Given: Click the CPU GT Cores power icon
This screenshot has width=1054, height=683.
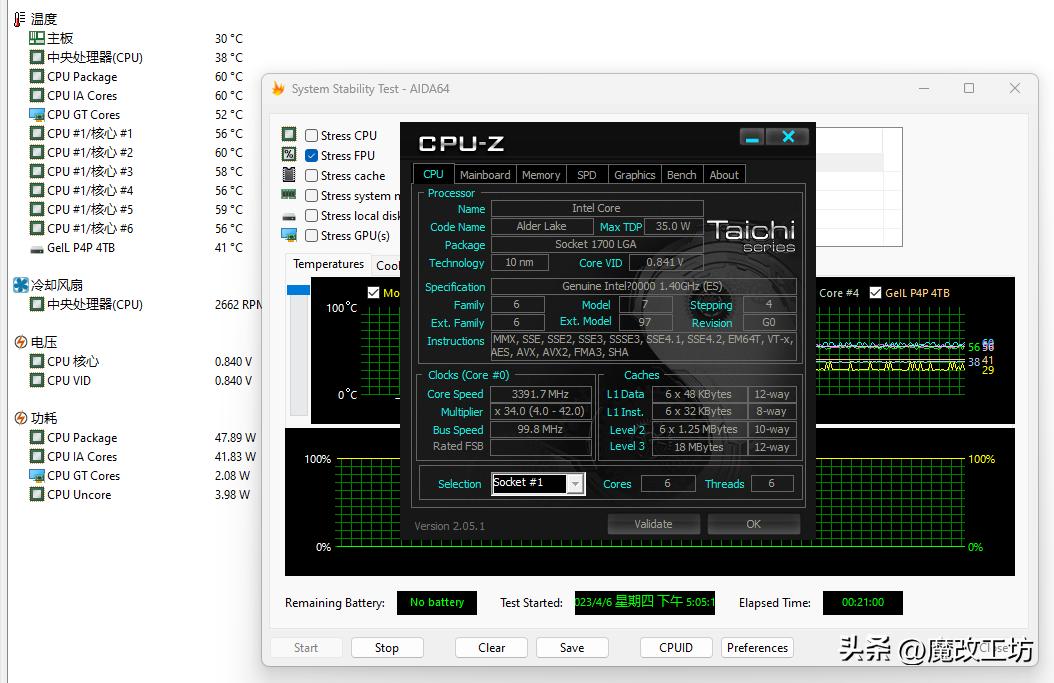Looking at the screenshot, I should click(36, 475).
